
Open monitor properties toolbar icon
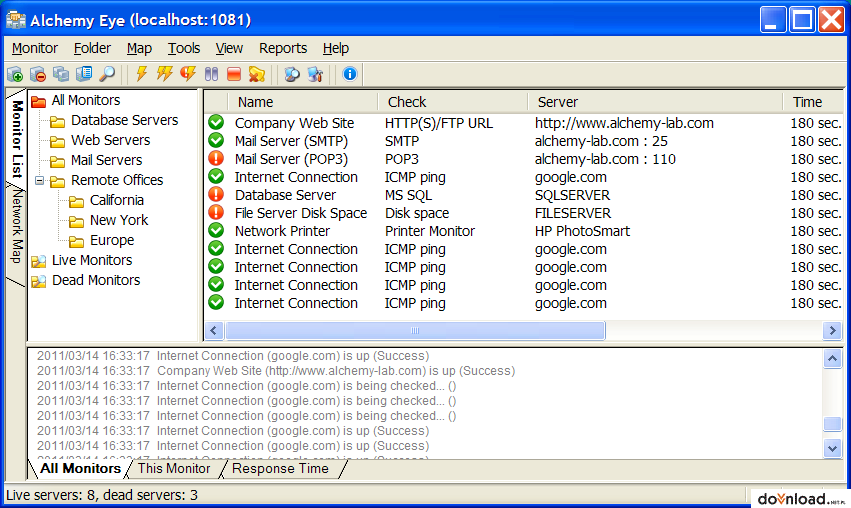(x=84, y=74)
